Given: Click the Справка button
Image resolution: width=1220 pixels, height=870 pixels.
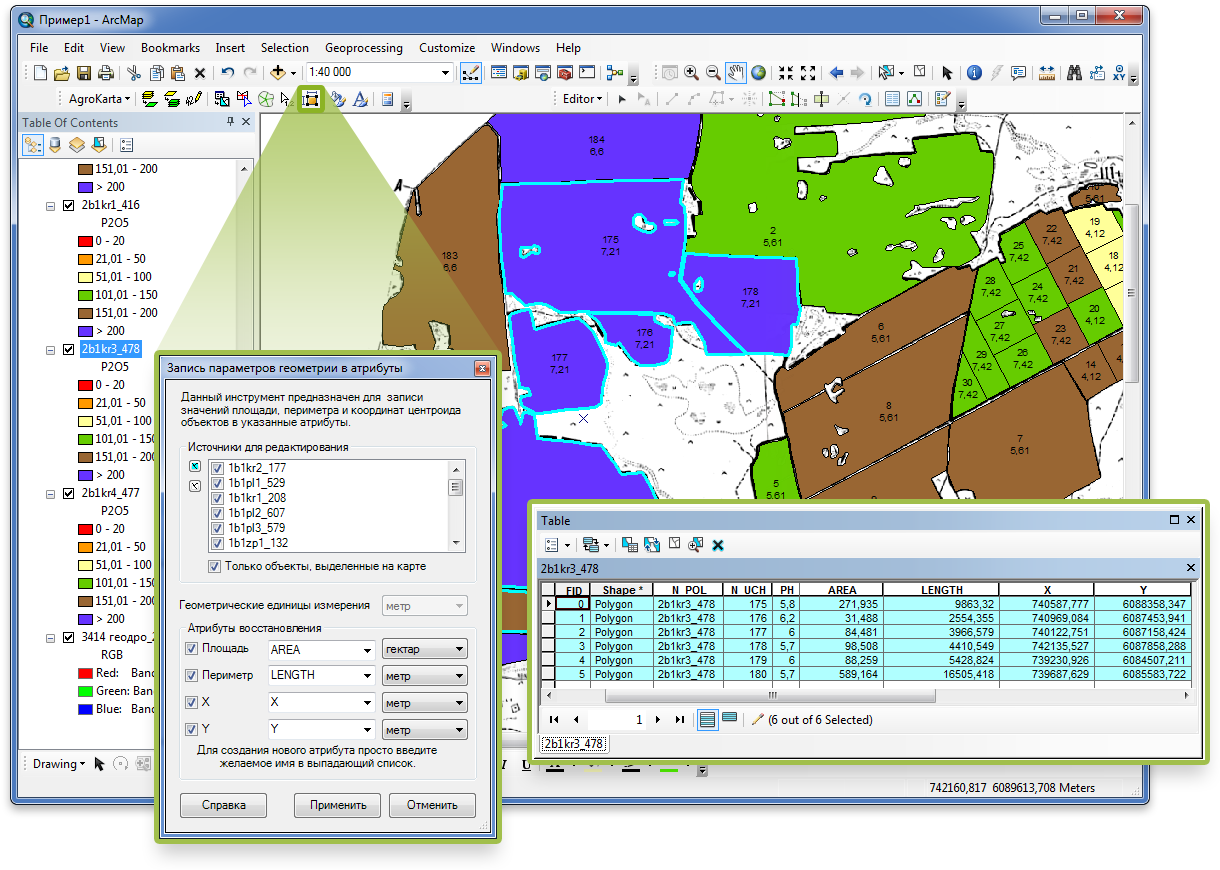Looking at the screenshot, I should pyautogui.click(x=224, y=805).
